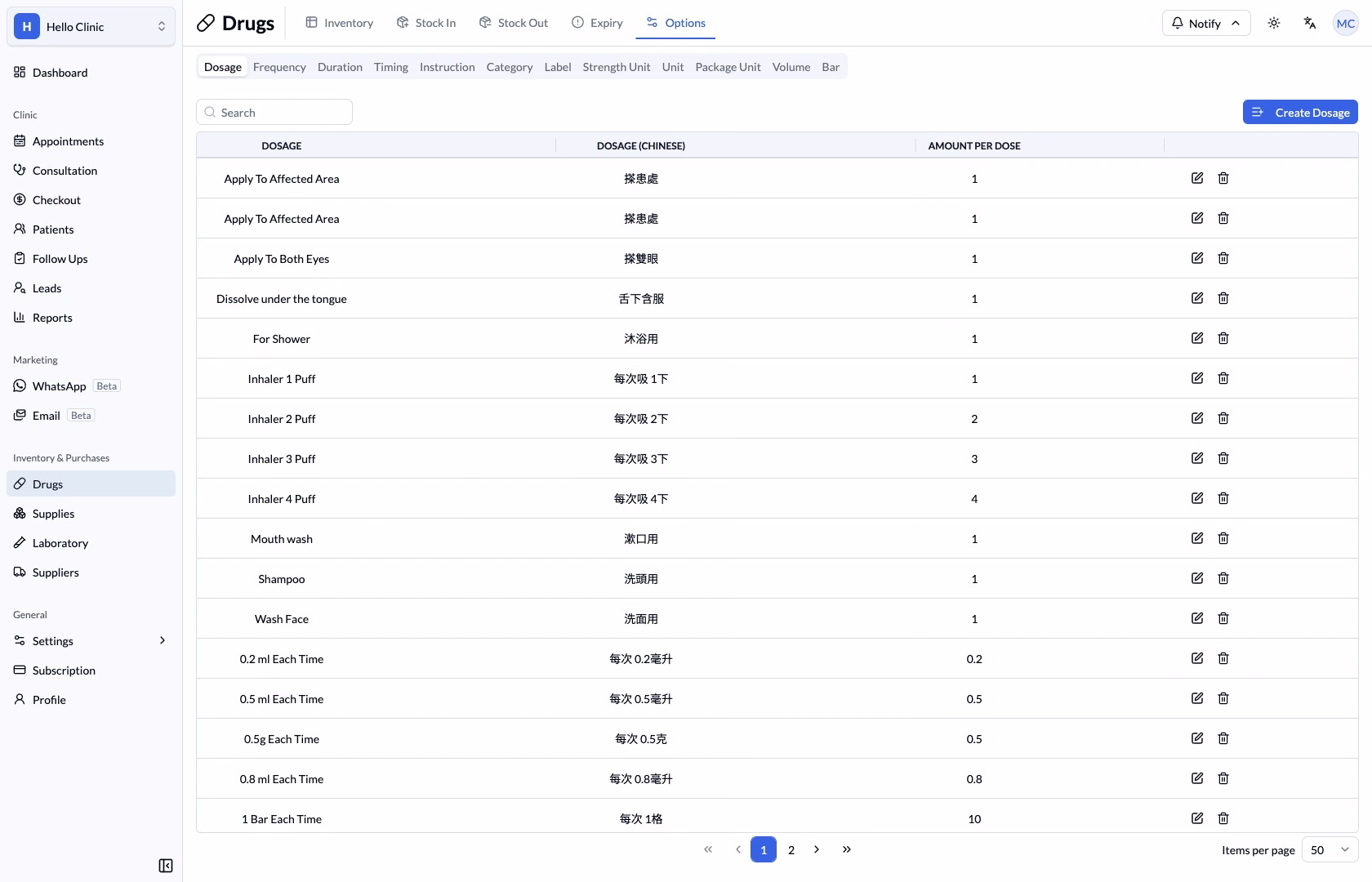
Task: Edit the Shampoo dosage entry
Action: coord(1197,578)
